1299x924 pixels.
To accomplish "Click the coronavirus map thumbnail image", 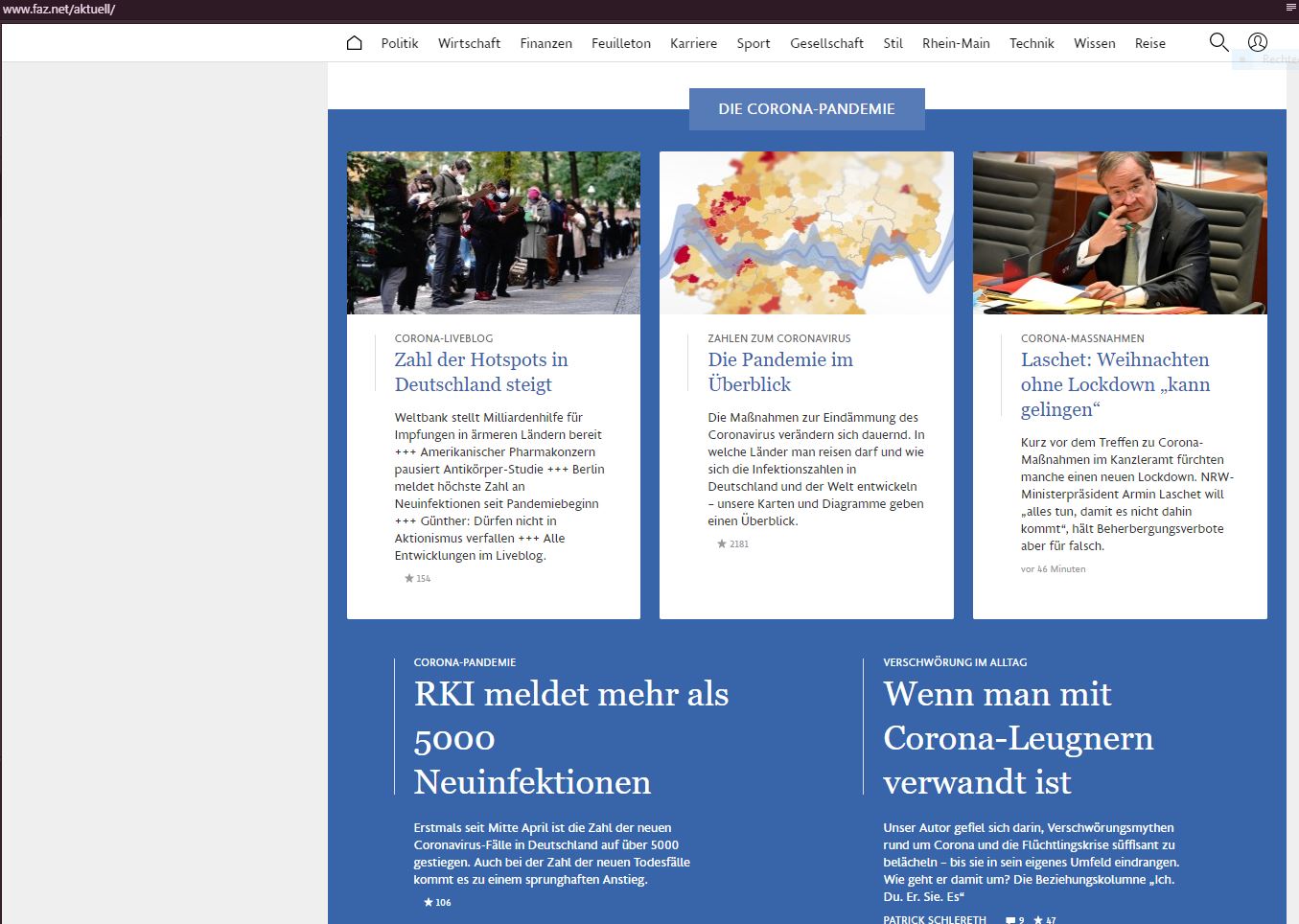I will [806, 233].
